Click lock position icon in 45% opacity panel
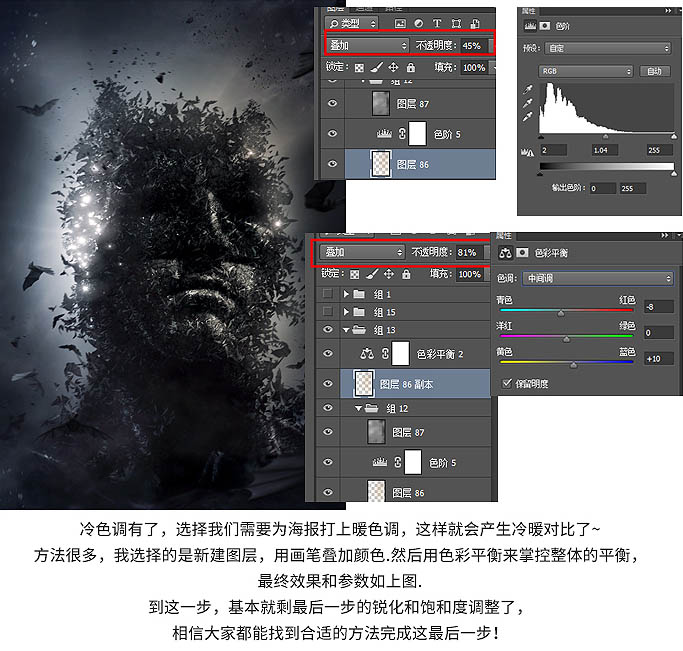 pyautogui.click(x=393, y=67)
